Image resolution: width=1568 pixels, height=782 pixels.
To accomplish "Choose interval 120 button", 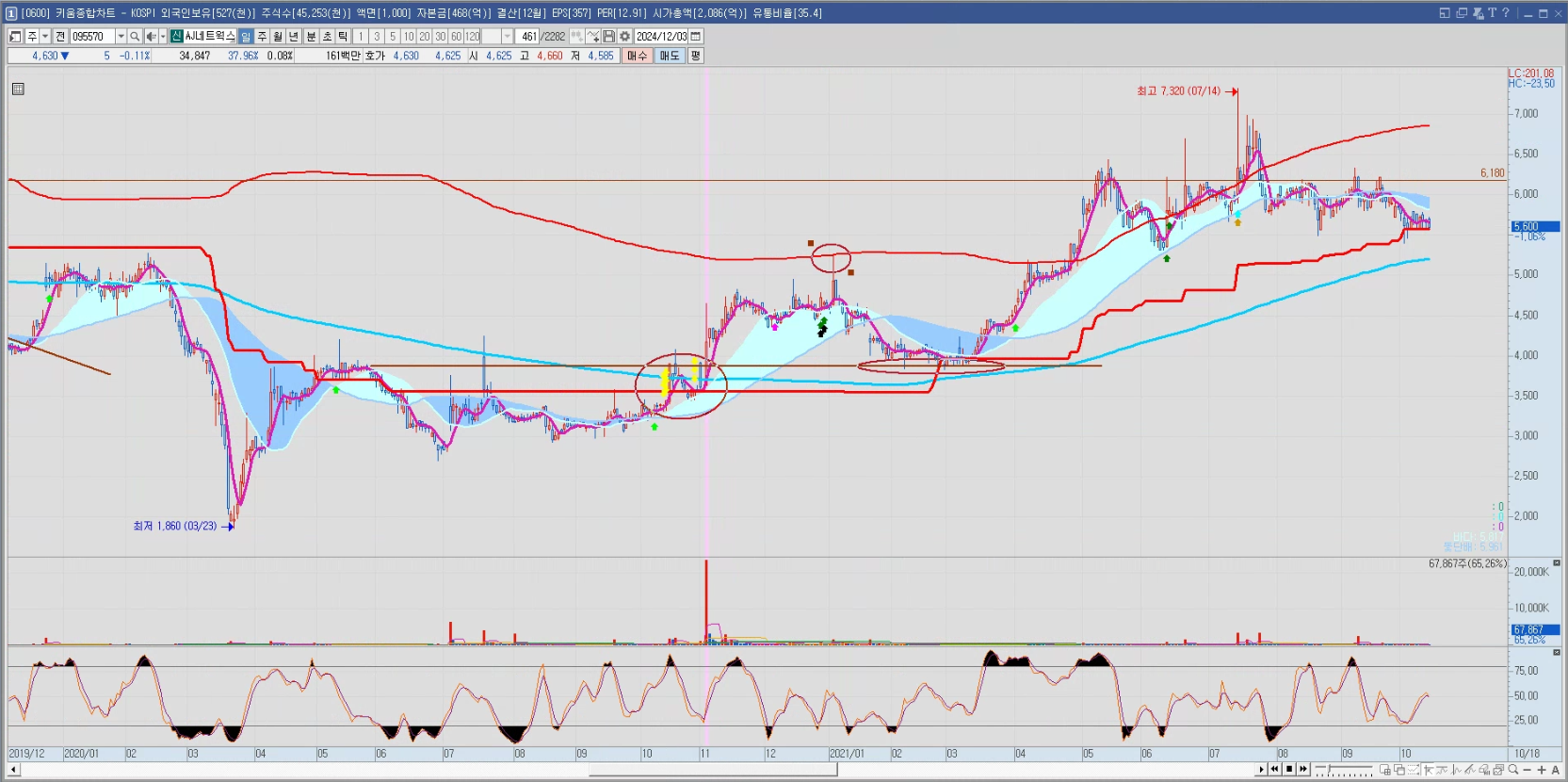I will click(472, 36).
